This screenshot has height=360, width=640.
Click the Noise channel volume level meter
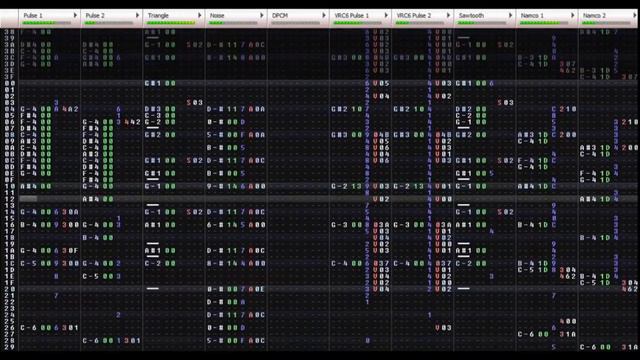[x=233, y=23]
